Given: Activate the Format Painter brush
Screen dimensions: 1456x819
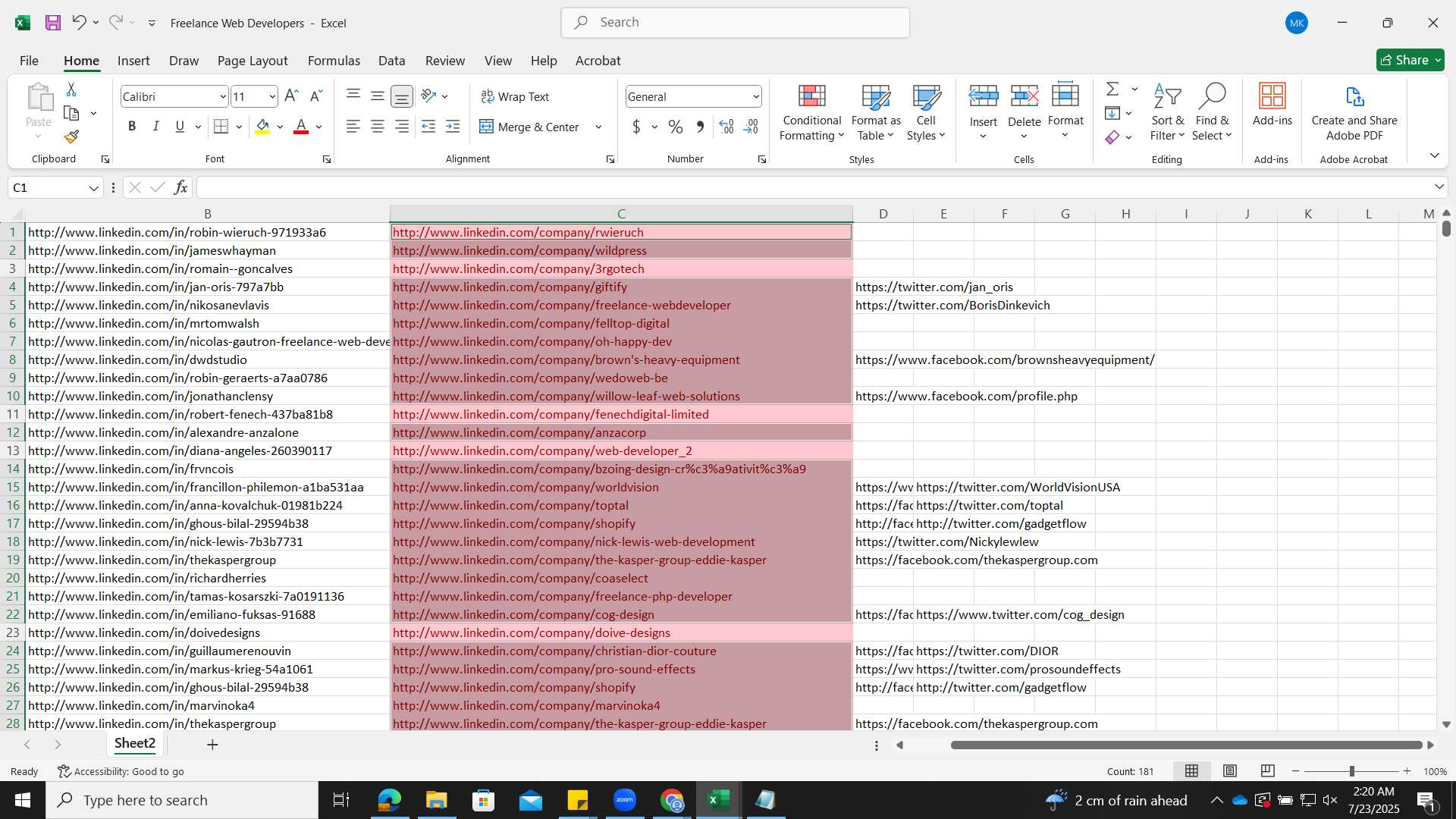Looking at the screenshot, I should tap(71, 136).
